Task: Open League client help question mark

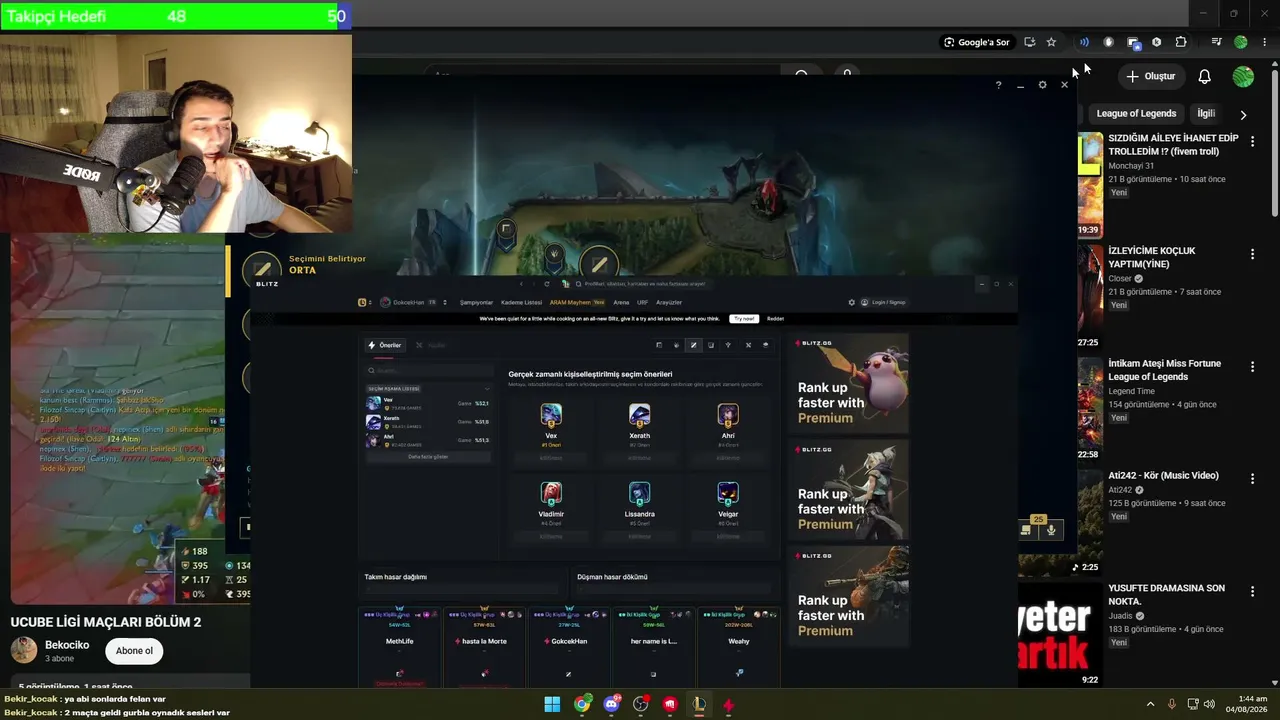Action: point(998,85)
